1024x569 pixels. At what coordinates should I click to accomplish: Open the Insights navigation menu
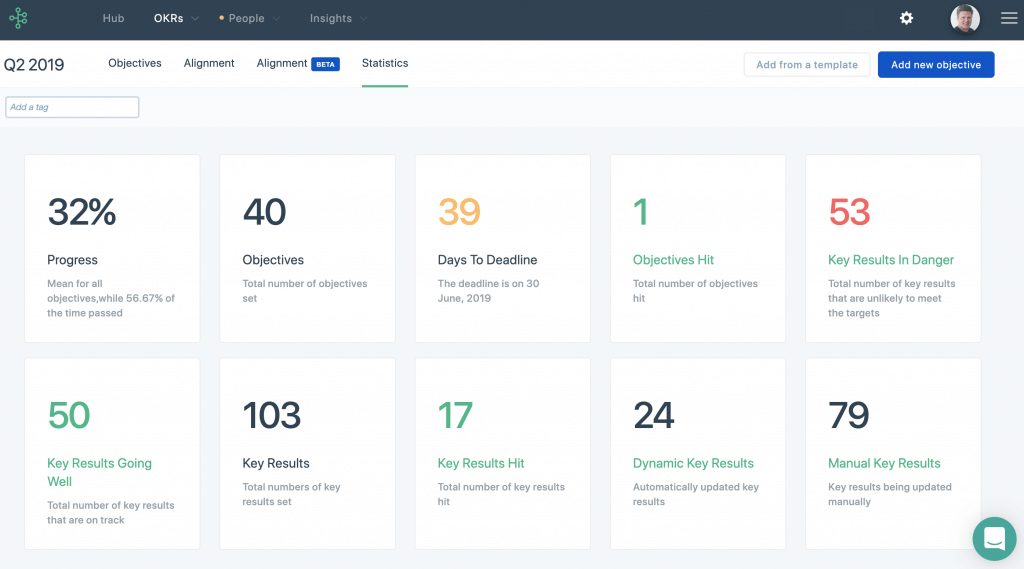330,18
